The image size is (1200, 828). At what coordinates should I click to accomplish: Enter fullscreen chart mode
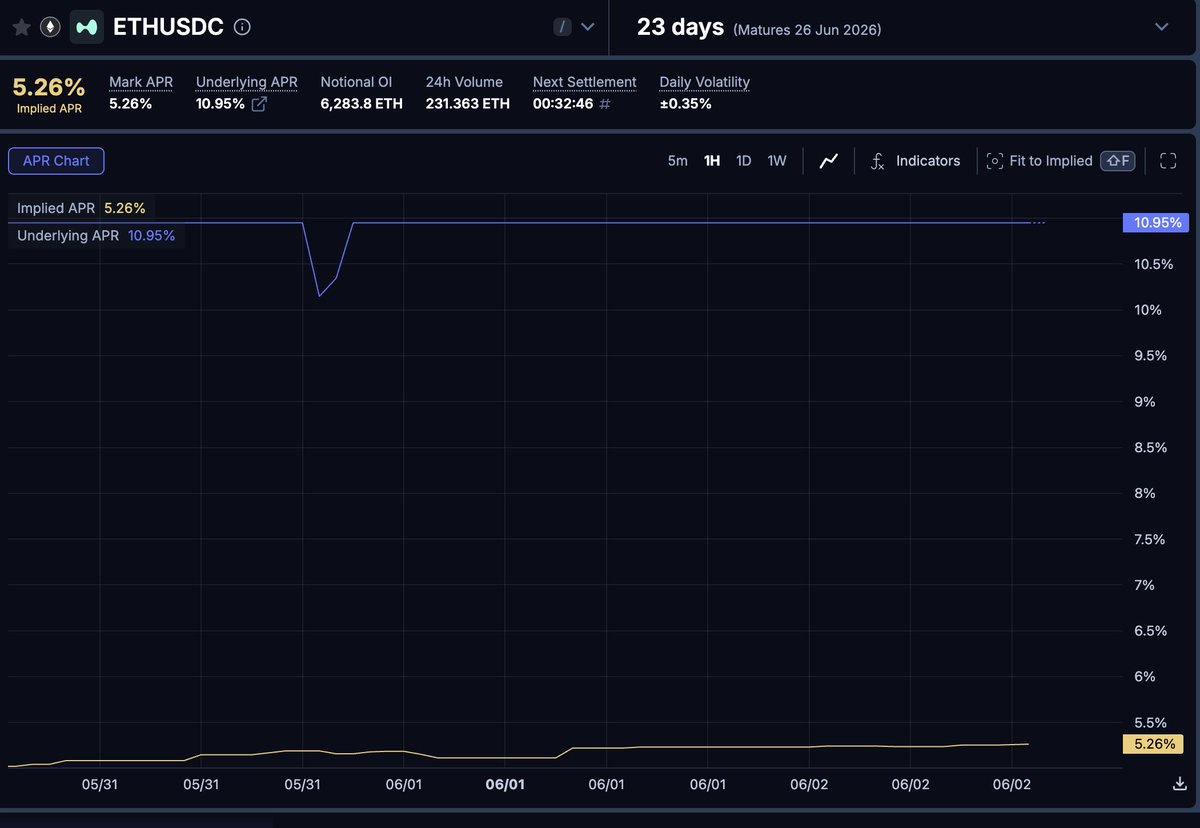[x=1168, y=161]
